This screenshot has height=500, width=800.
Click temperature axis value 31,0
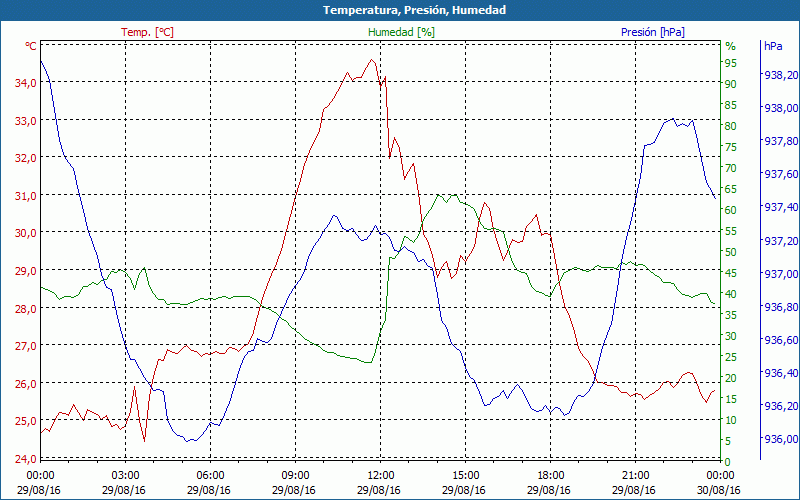(x=25, y=196)
